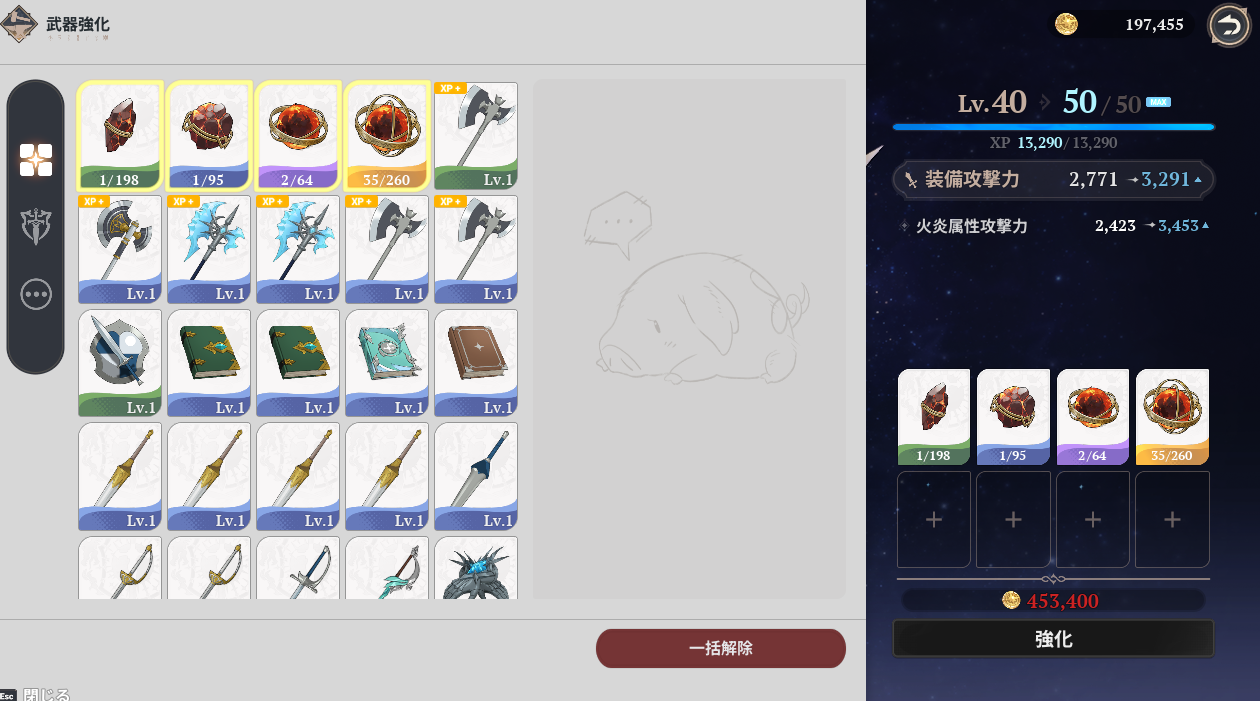
Task: Select the all-items sparkle category icon
Action: (36, 160)
